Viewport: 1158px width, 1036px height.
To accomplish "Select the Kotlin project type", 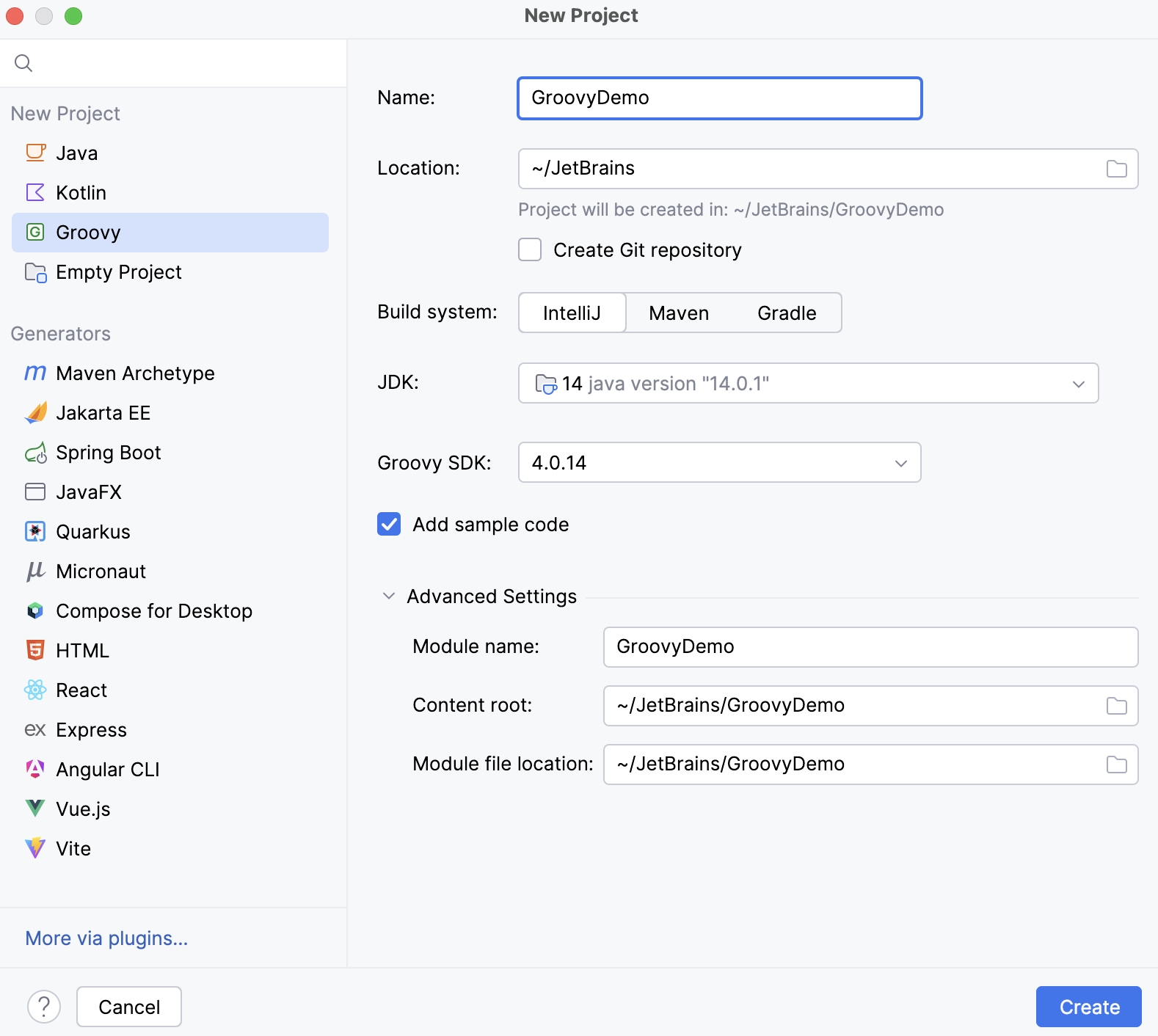I will click(81, 193).
